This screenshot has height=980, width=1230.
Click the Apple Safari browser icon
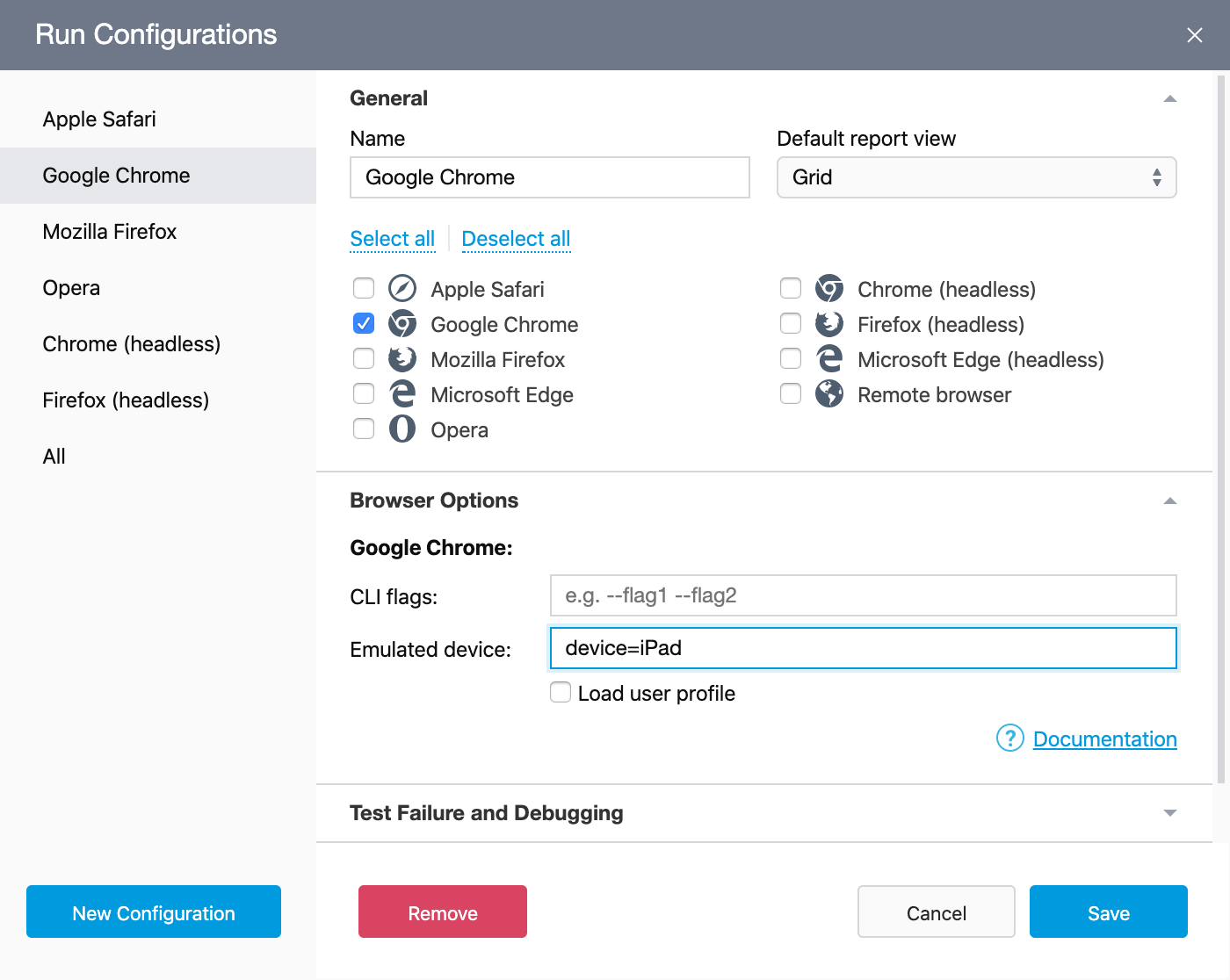402,289
